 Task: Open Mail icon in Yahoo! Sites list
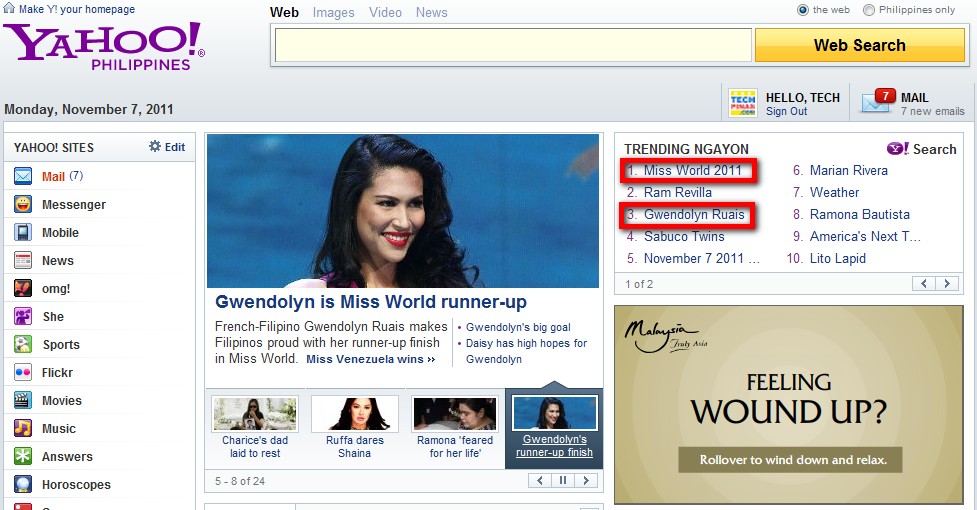tap(23, 176)
